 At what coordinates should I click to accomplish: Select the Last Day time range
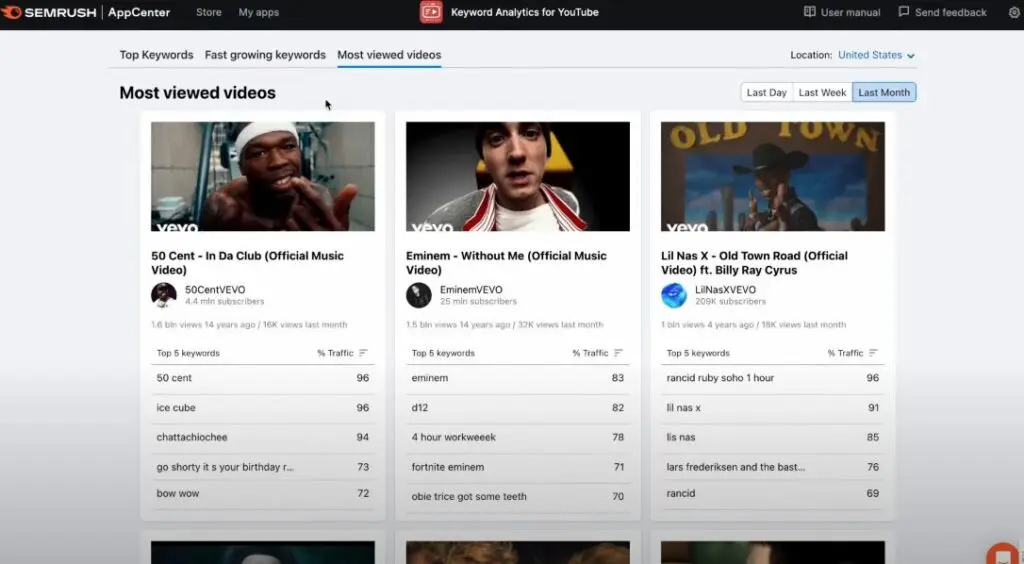pyautogui.click(x=766, y=92)
